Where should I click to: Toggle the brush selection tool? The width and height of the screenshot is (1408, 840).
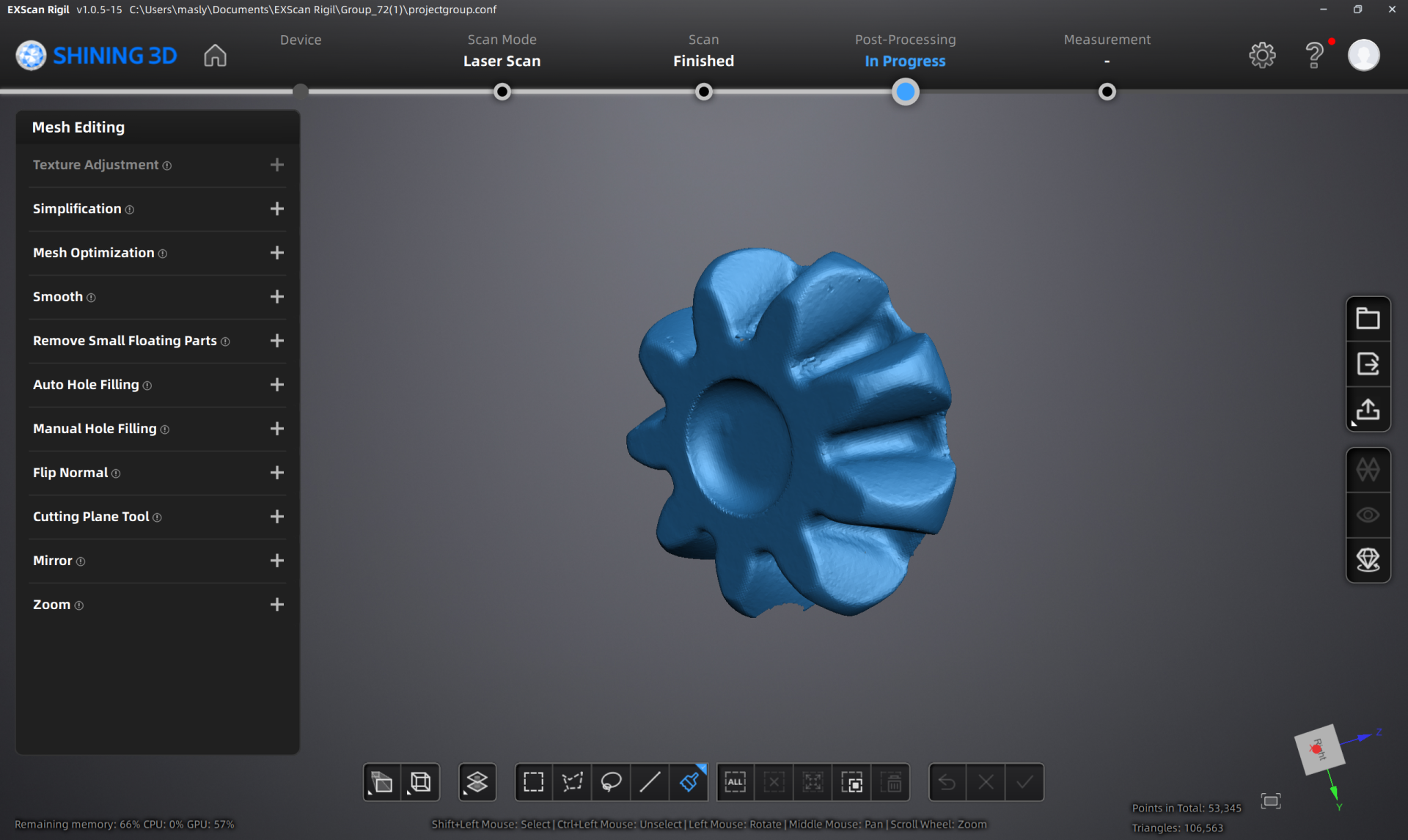[x=689, y=782]
